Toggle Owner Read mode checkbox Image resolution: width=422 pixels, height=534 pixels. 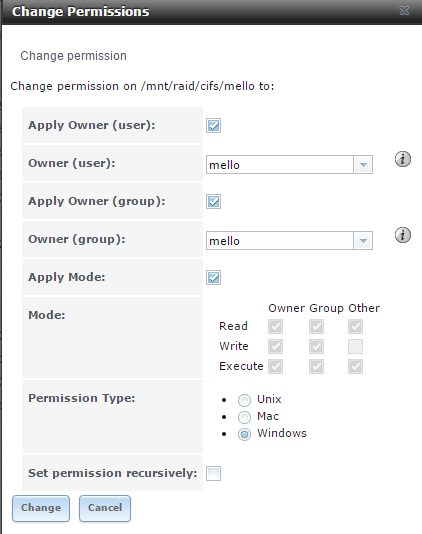(276, 327)
